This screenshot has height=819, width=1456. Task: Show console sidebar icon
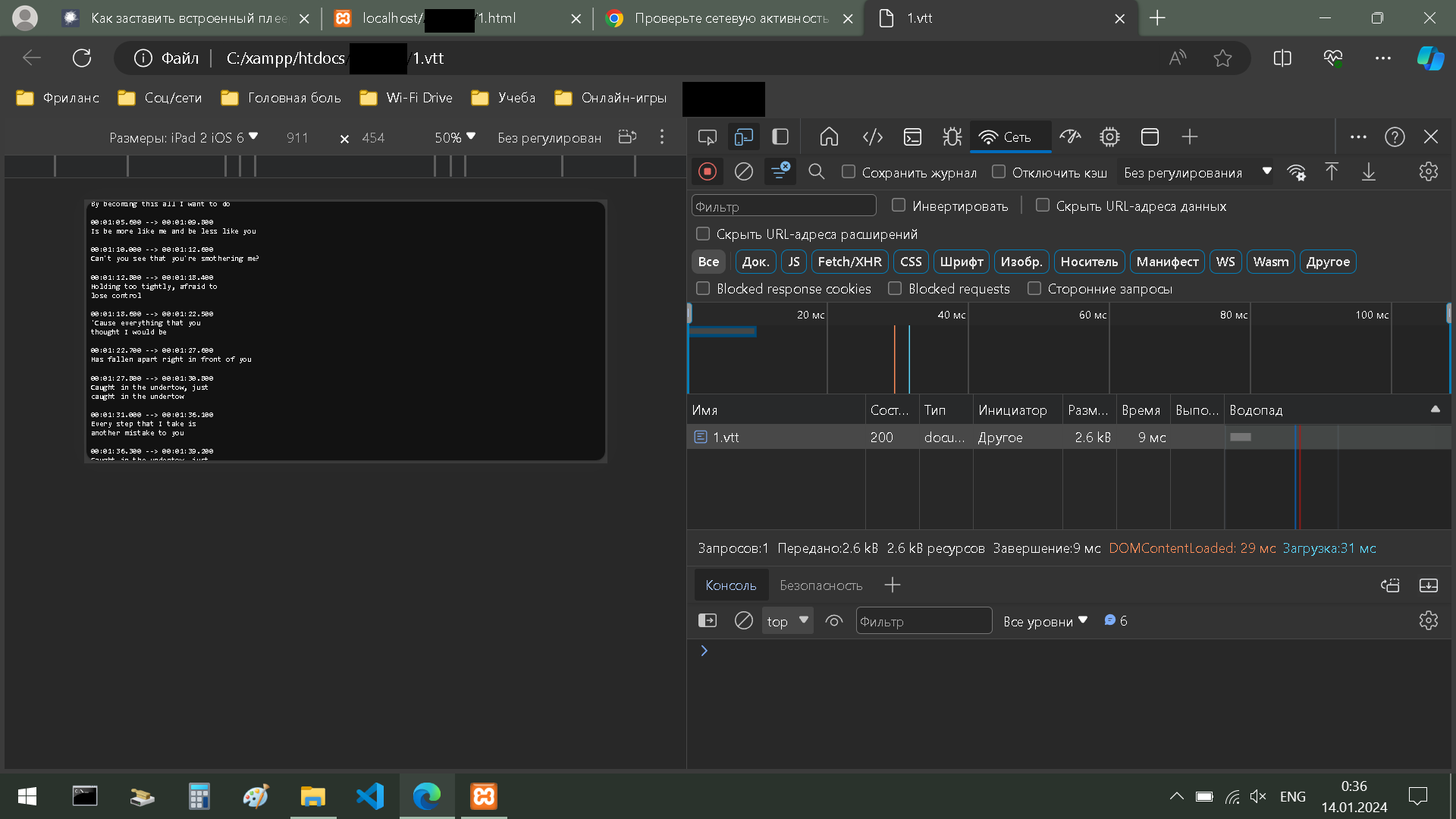(x=708, y=621)
